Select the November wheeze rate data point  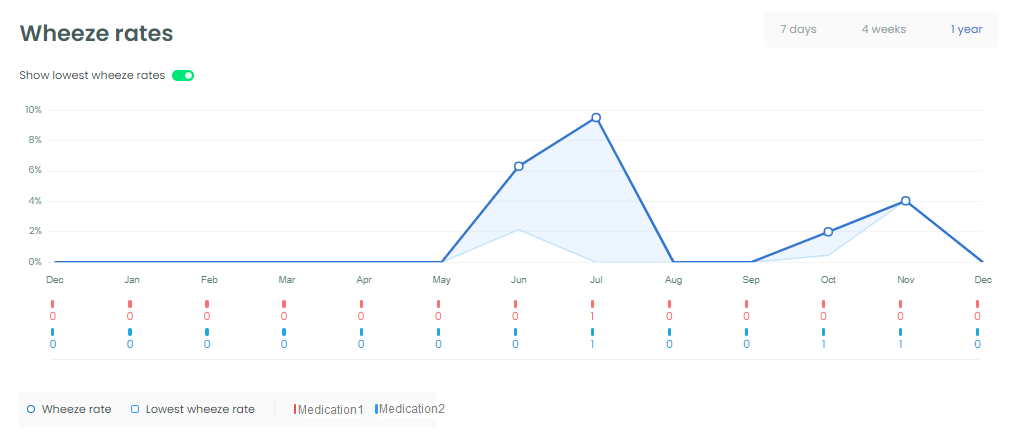(905, 201)
